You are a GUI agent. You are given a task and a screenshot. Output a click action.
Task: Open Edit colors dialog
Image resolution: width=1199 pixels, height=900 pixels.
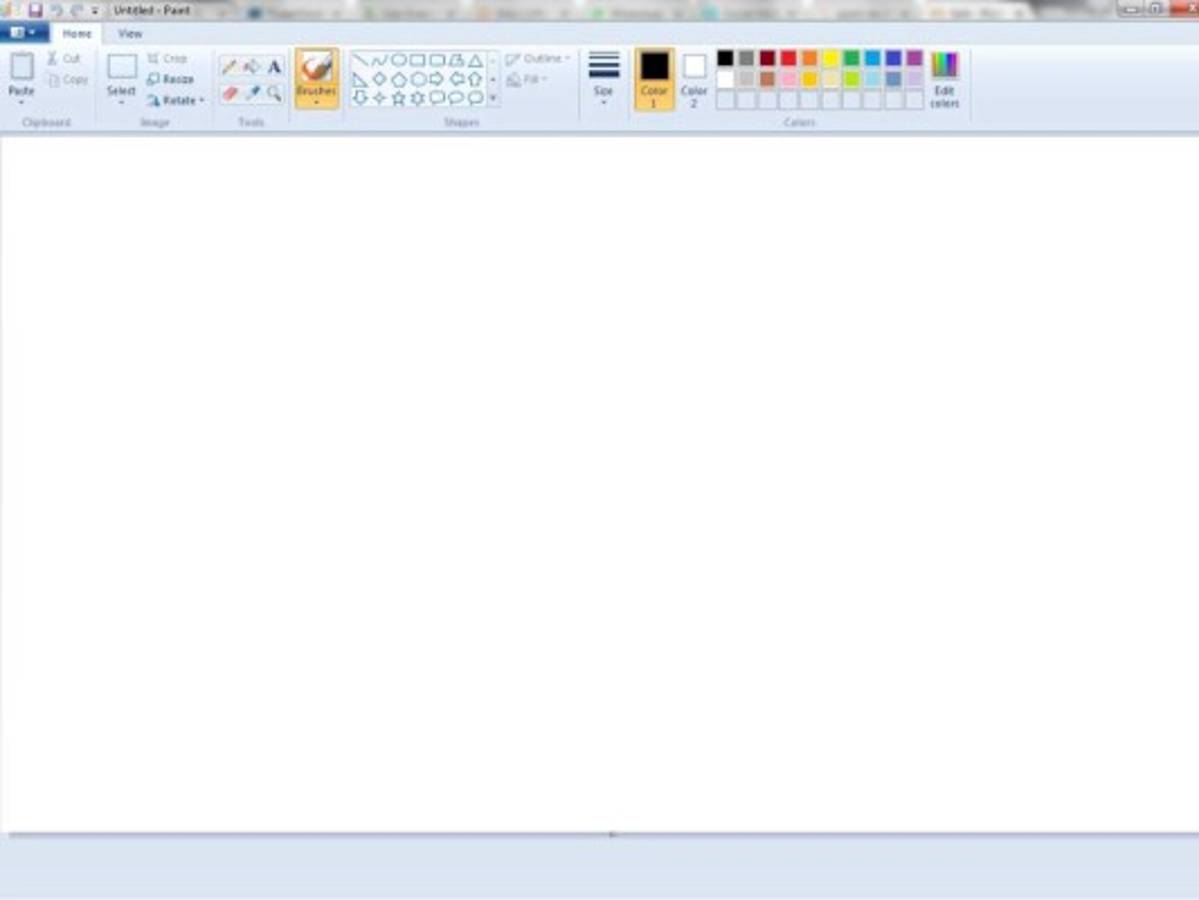tap(944, 79)
